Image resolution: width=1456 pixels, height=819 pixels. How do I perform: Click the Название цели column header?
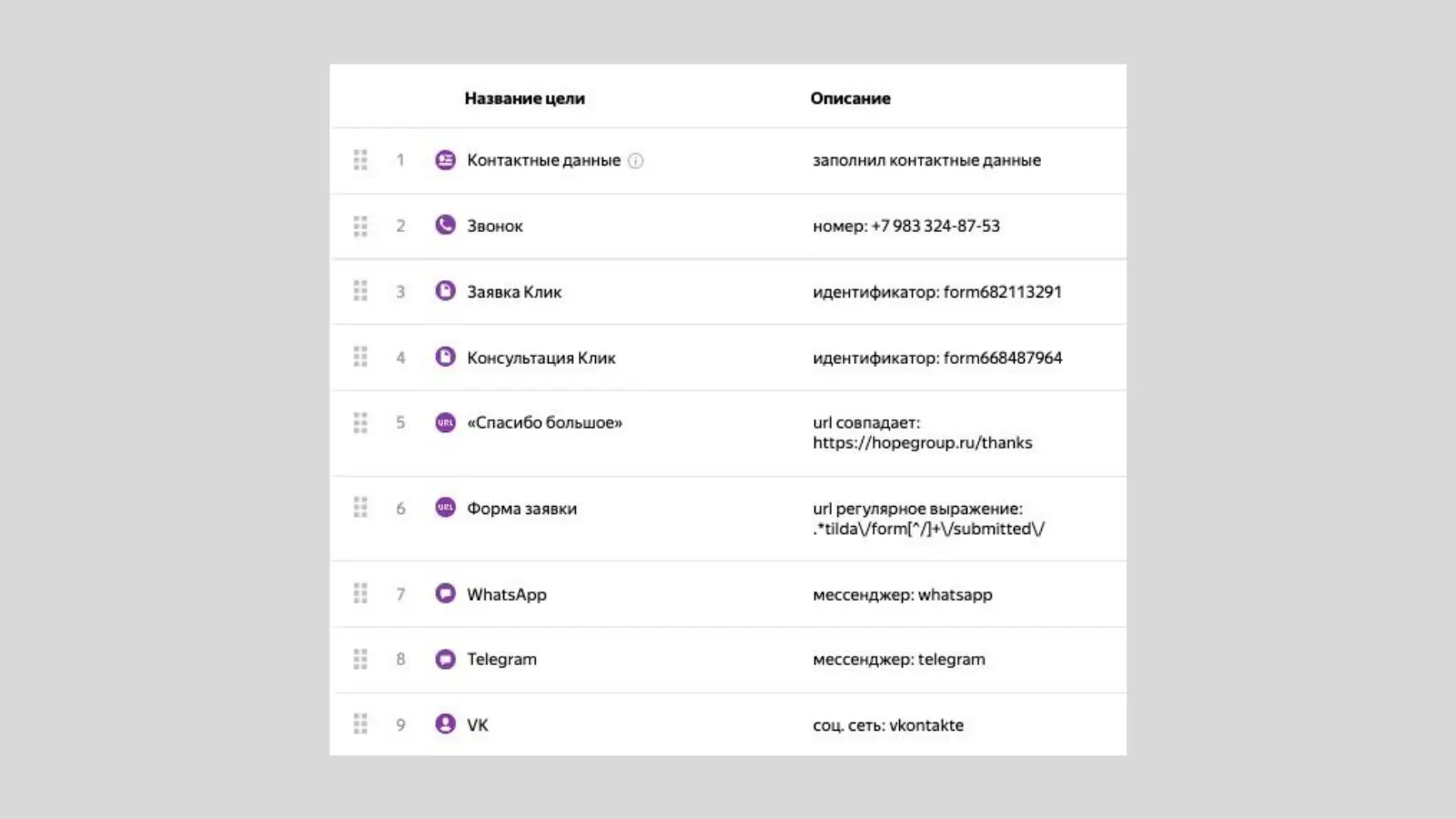pyautogui.click(x=524, y=98)
